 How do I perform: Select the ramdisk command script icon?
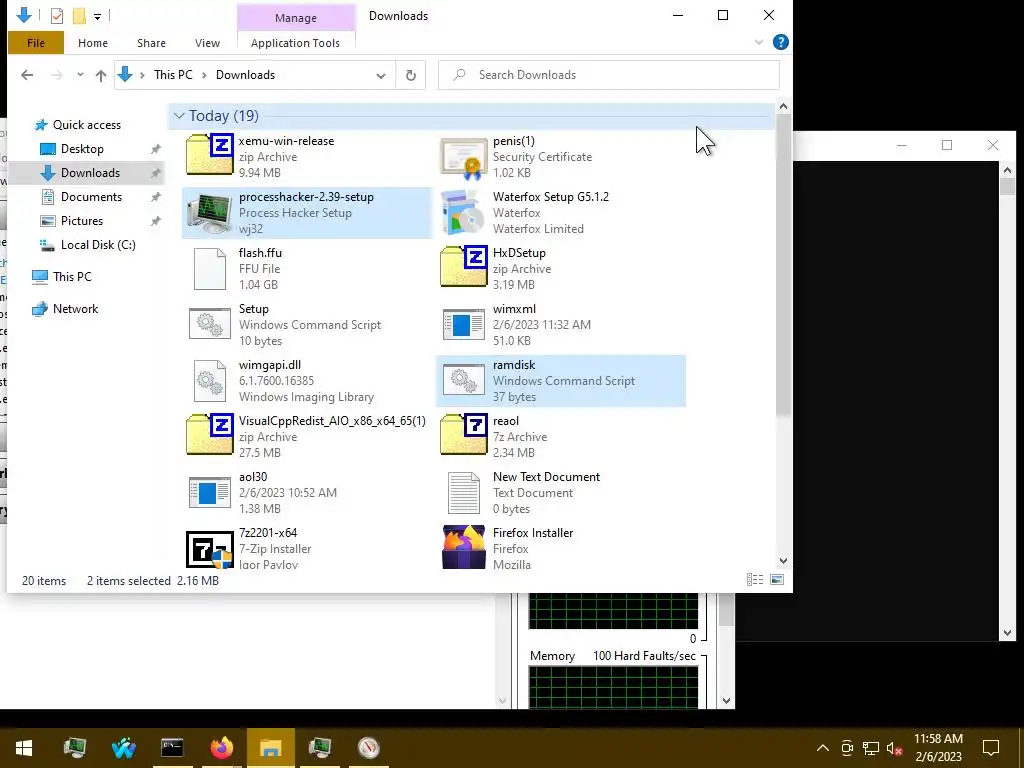(x=464, y=381)
